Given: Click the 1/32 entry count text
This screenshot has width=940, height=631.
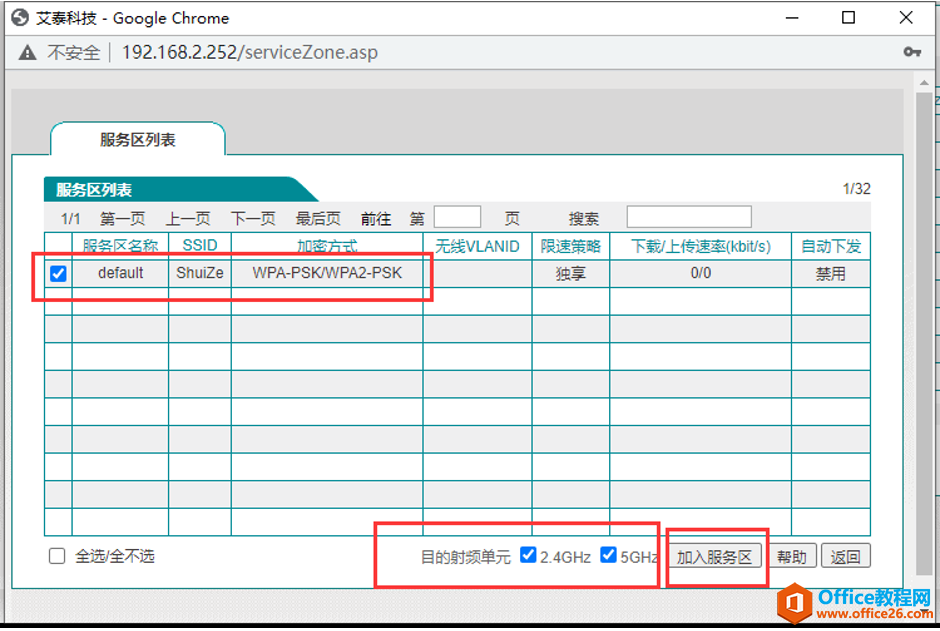Looking at the screenshot, I should (856, 189).
